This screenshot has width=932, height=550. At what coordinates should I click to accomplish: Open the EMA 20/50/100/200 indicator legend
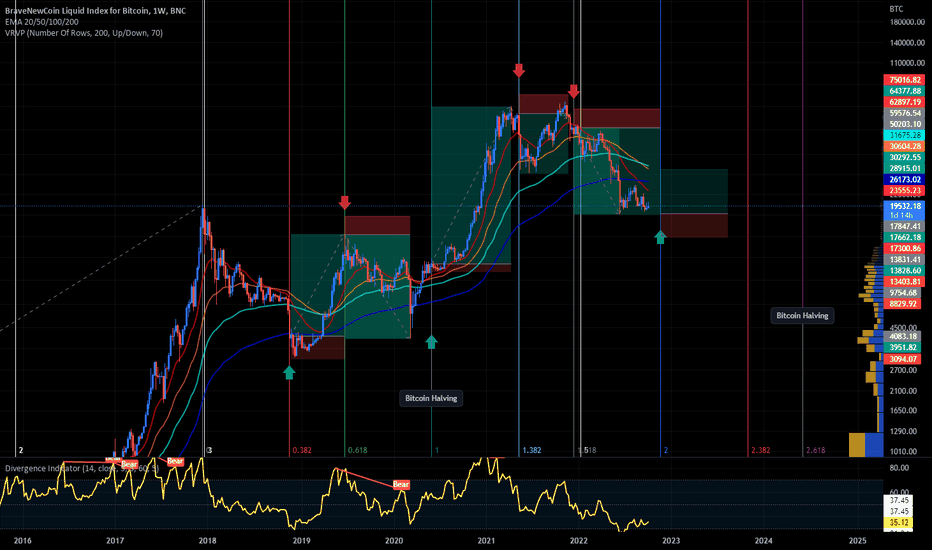coord(42,22)
